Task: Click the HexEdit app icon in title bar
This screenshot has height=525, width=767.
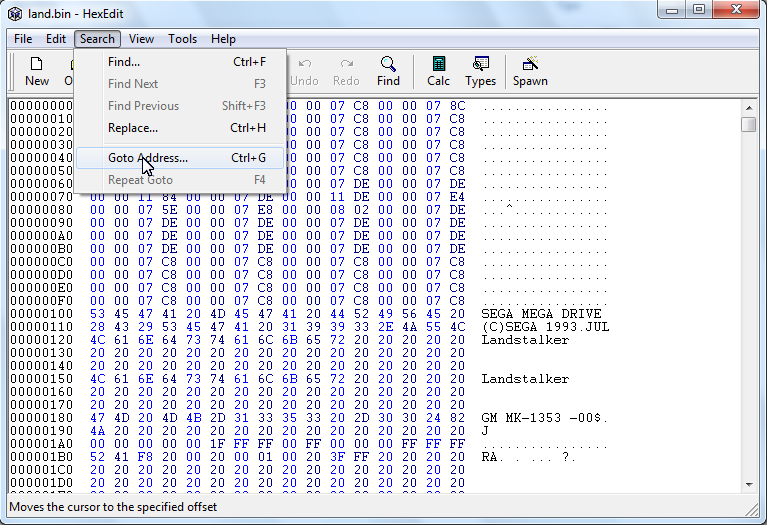Action: [x=15, y=11]
